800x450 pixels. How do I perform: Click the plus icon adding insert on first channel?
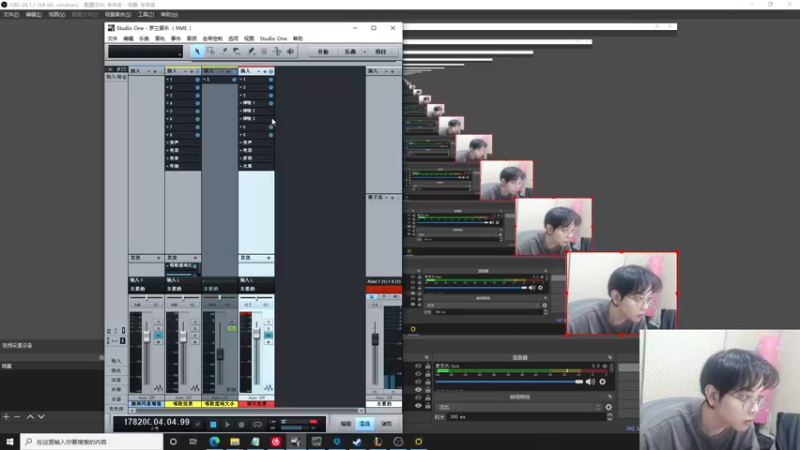[x=155, y=71]
